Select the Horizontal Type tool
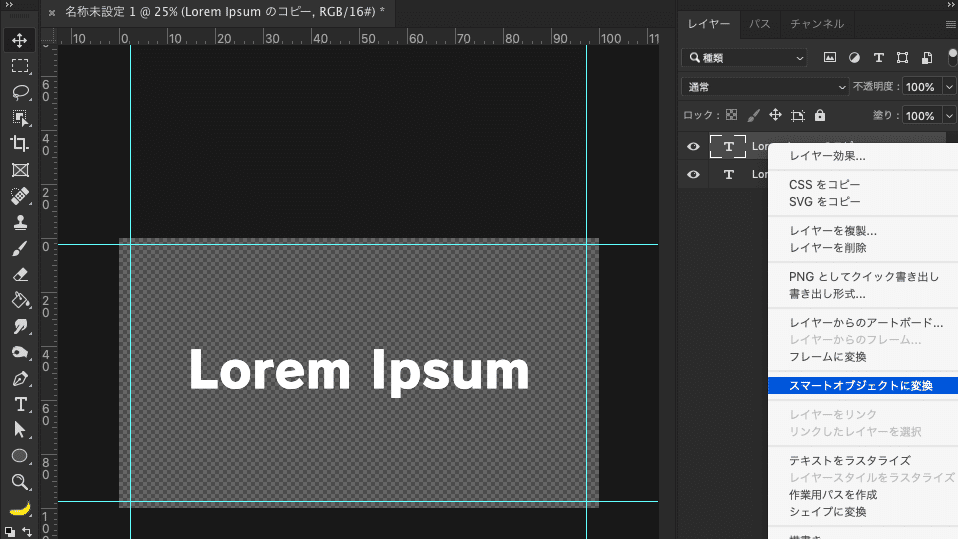958x539 pixels. (x=20, y=405)
